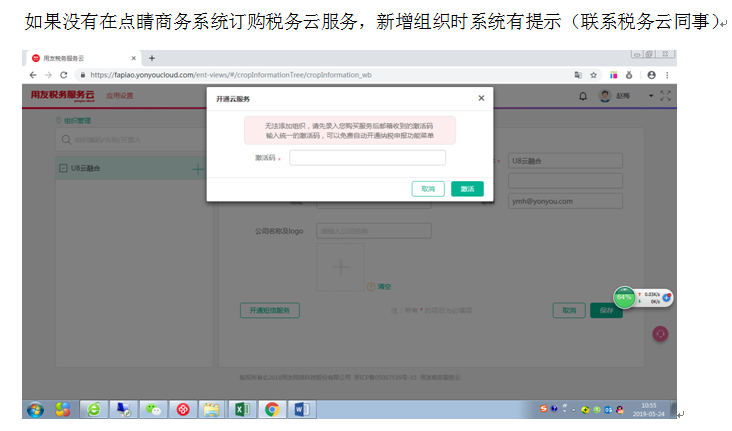Click the user avatar picture
Screen dimensions: 732x431
tap(605, 96)
